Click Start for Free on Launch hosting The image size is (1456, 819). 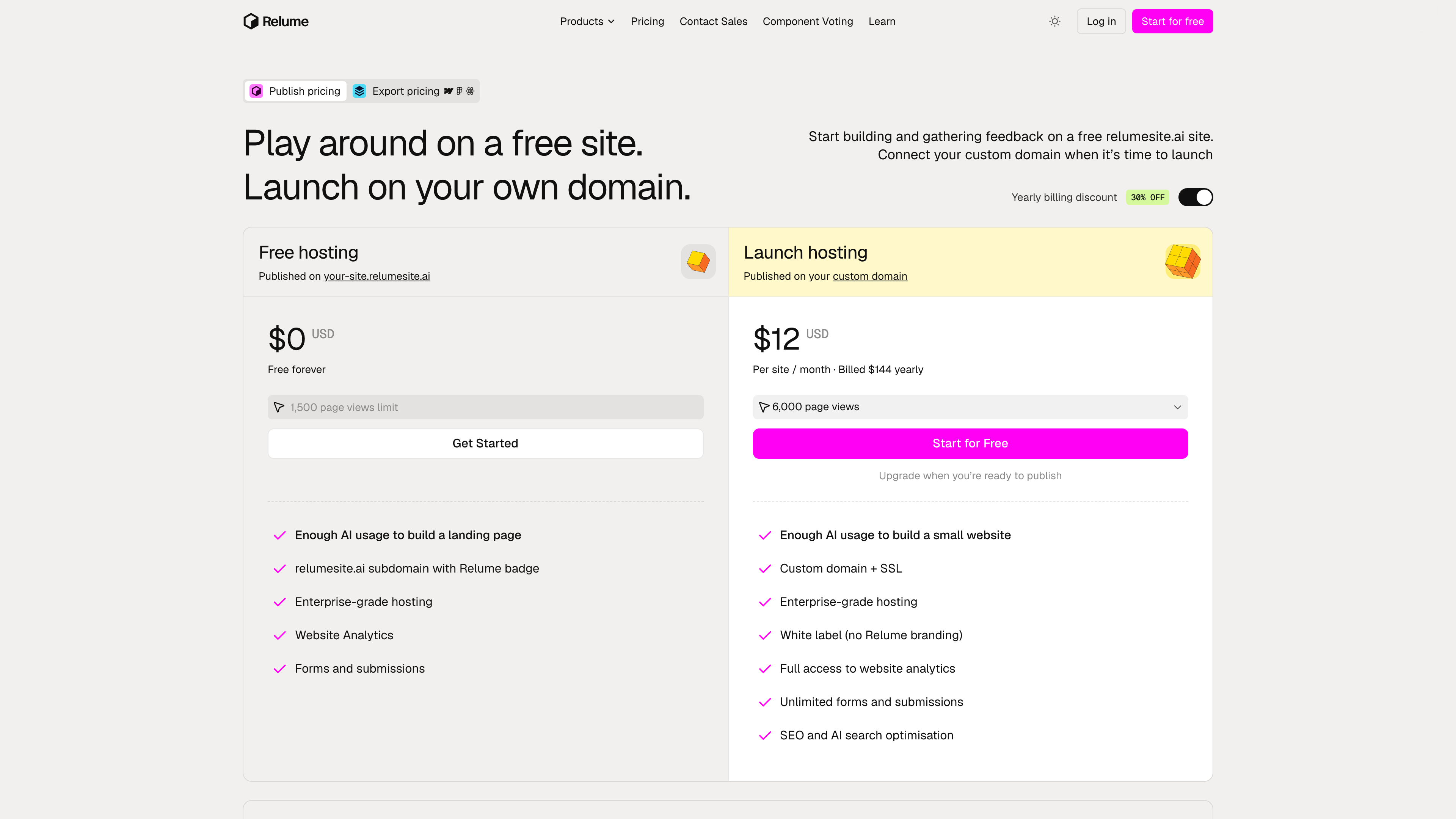click(970, 443)
